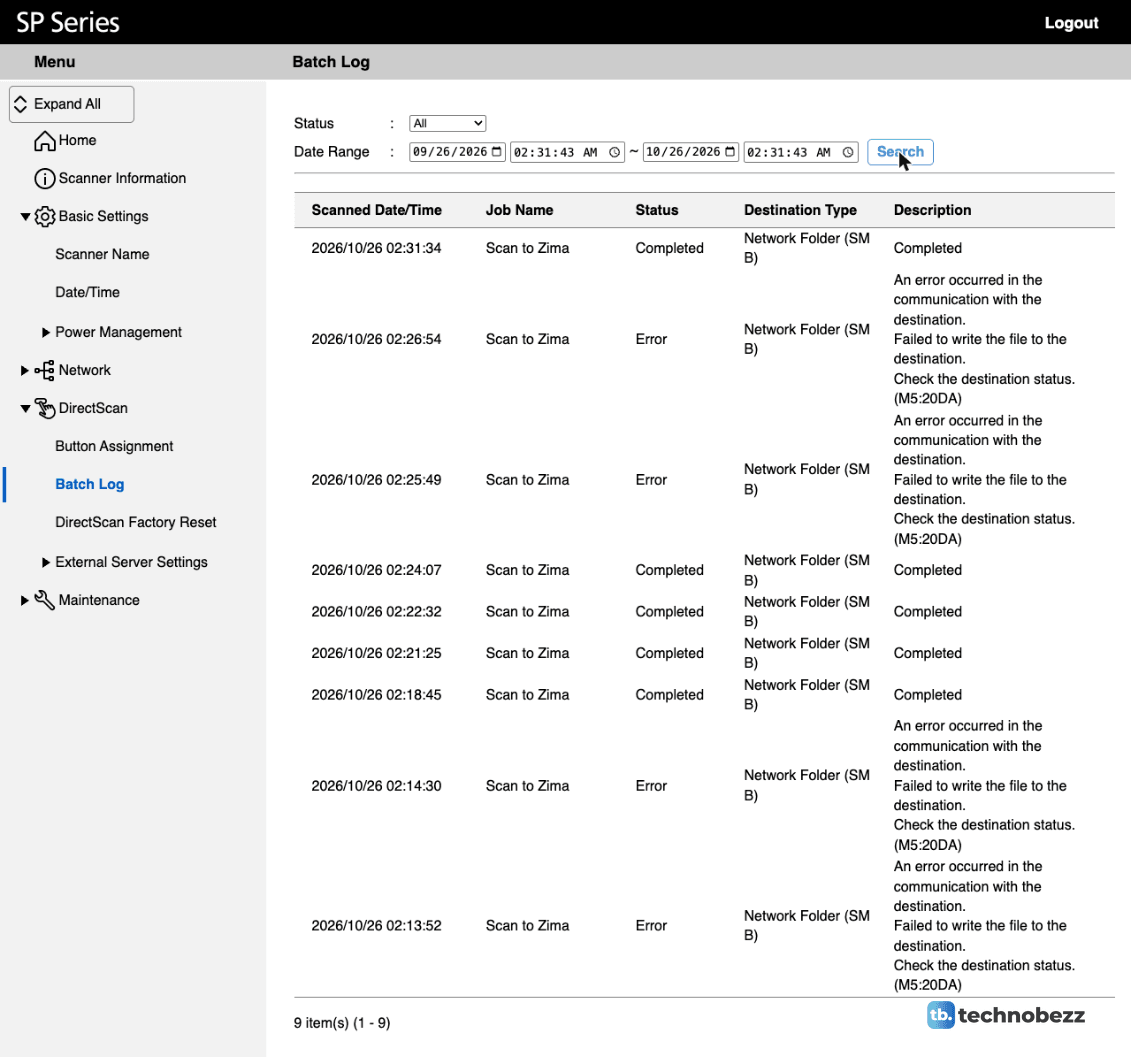This screenshot has height=1064, width=1131.
Task: Click the Expand All button
Action: (71, 105)
